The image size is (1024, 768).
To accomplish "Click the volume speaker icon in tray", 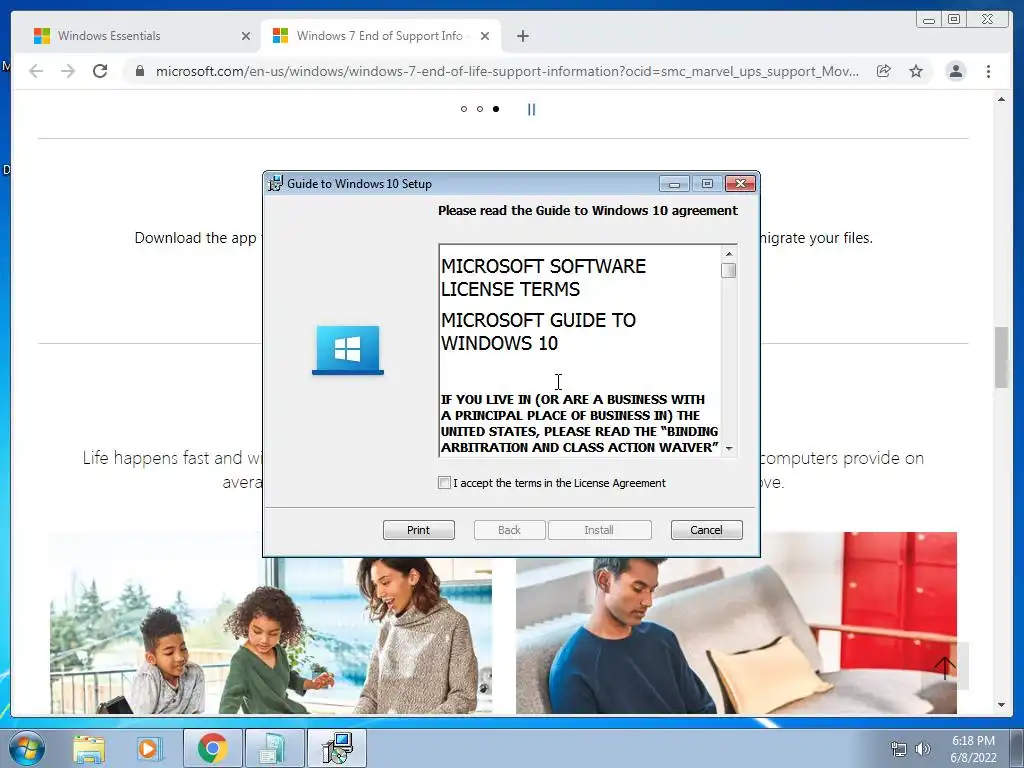I will [923, 749].
